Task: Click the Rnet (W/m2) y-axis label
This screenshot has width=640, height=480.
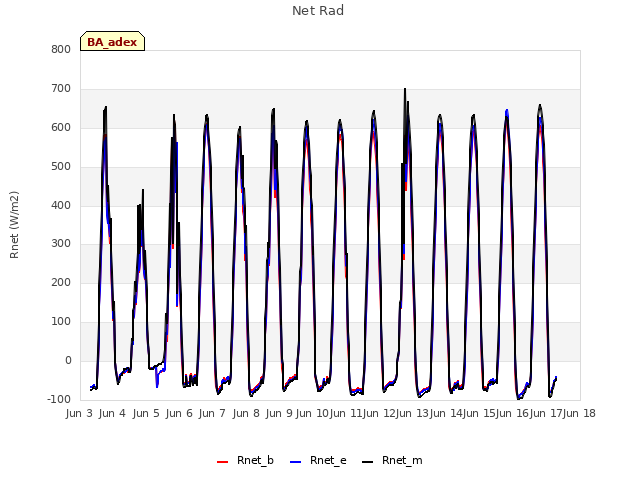Action: tap(14, 225)
